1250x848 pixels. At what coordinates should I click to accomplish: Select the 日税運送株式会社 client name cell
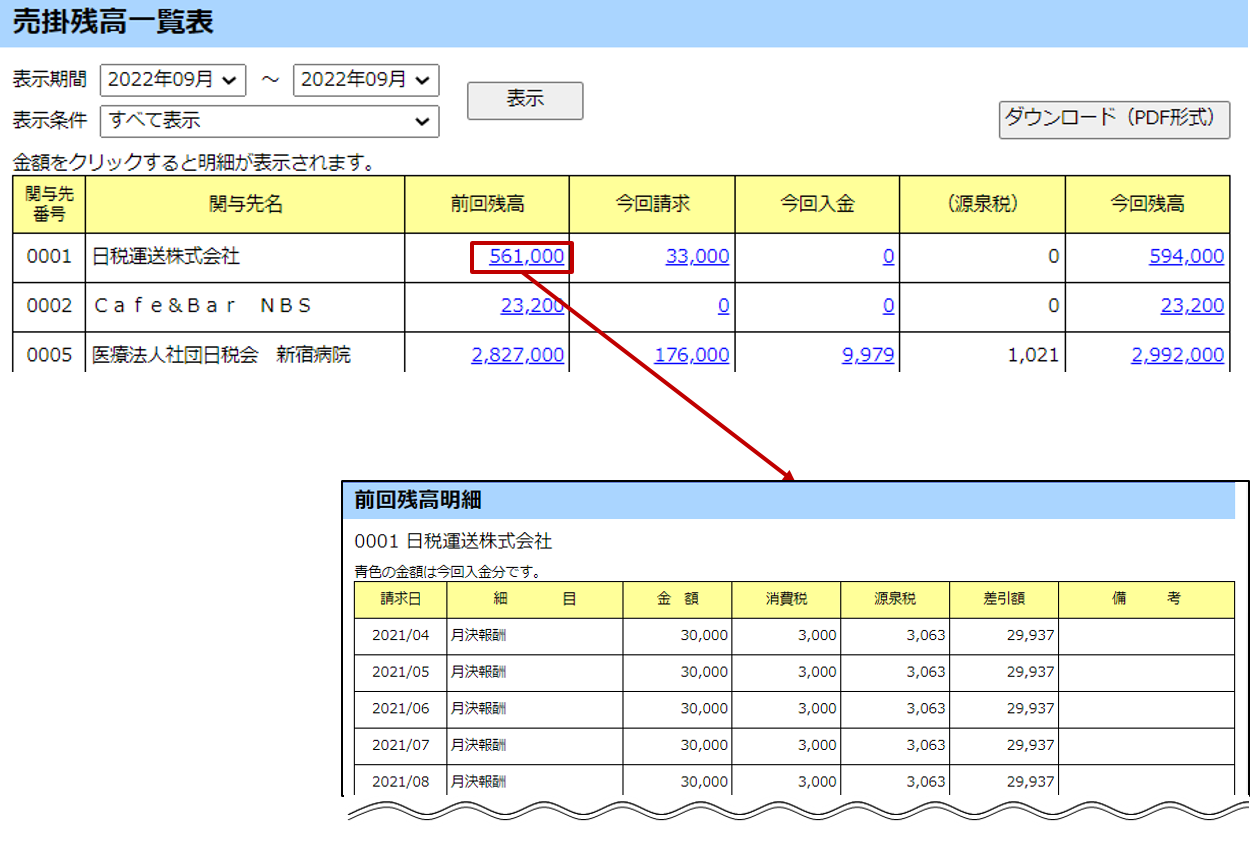tap(166, 257)
